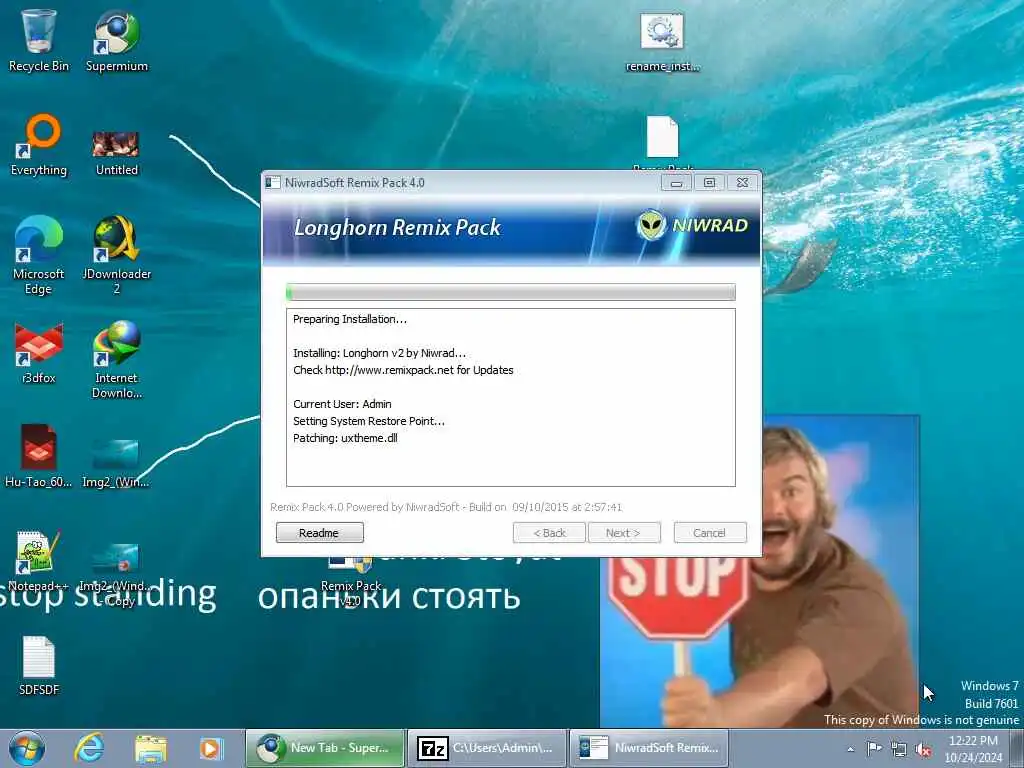
Task: Click the 'Patching: uxtheme.dll' log line
Action: click(345, 438)
